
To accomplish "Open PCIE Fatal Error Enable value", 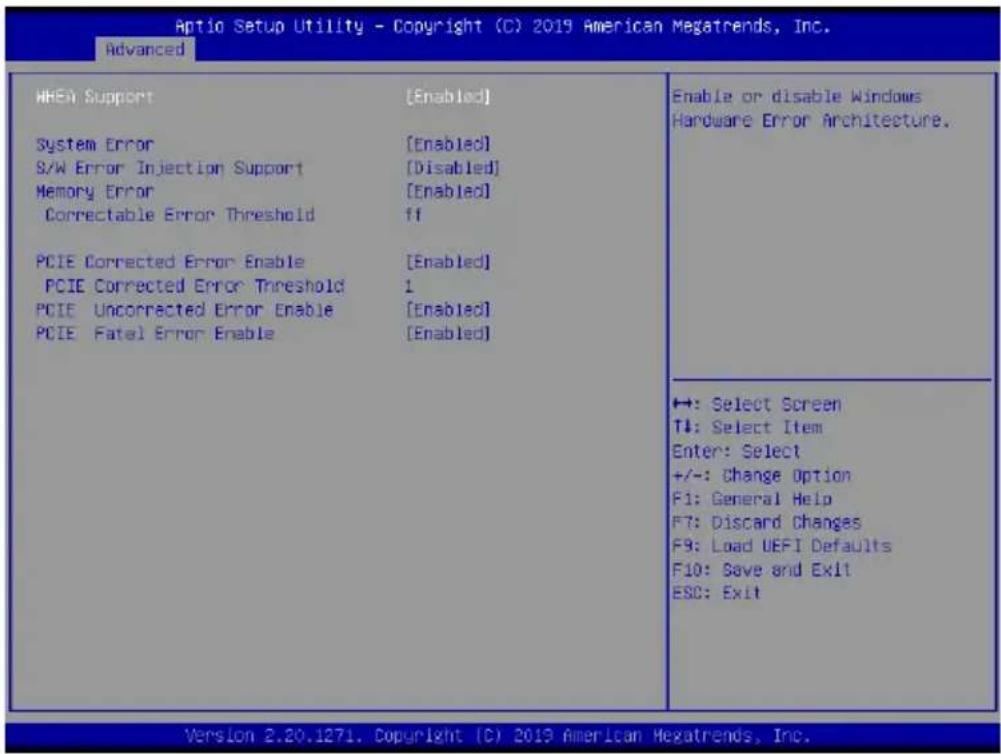I will 448,333.
